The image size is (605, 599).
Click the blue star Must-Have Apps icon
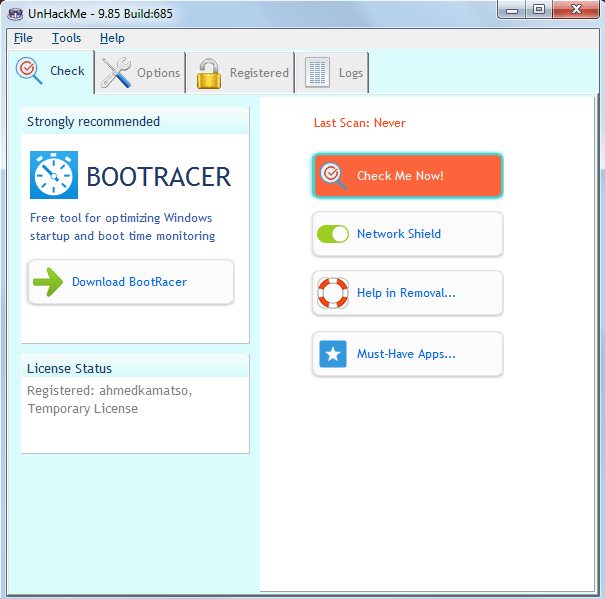[333, 354]
